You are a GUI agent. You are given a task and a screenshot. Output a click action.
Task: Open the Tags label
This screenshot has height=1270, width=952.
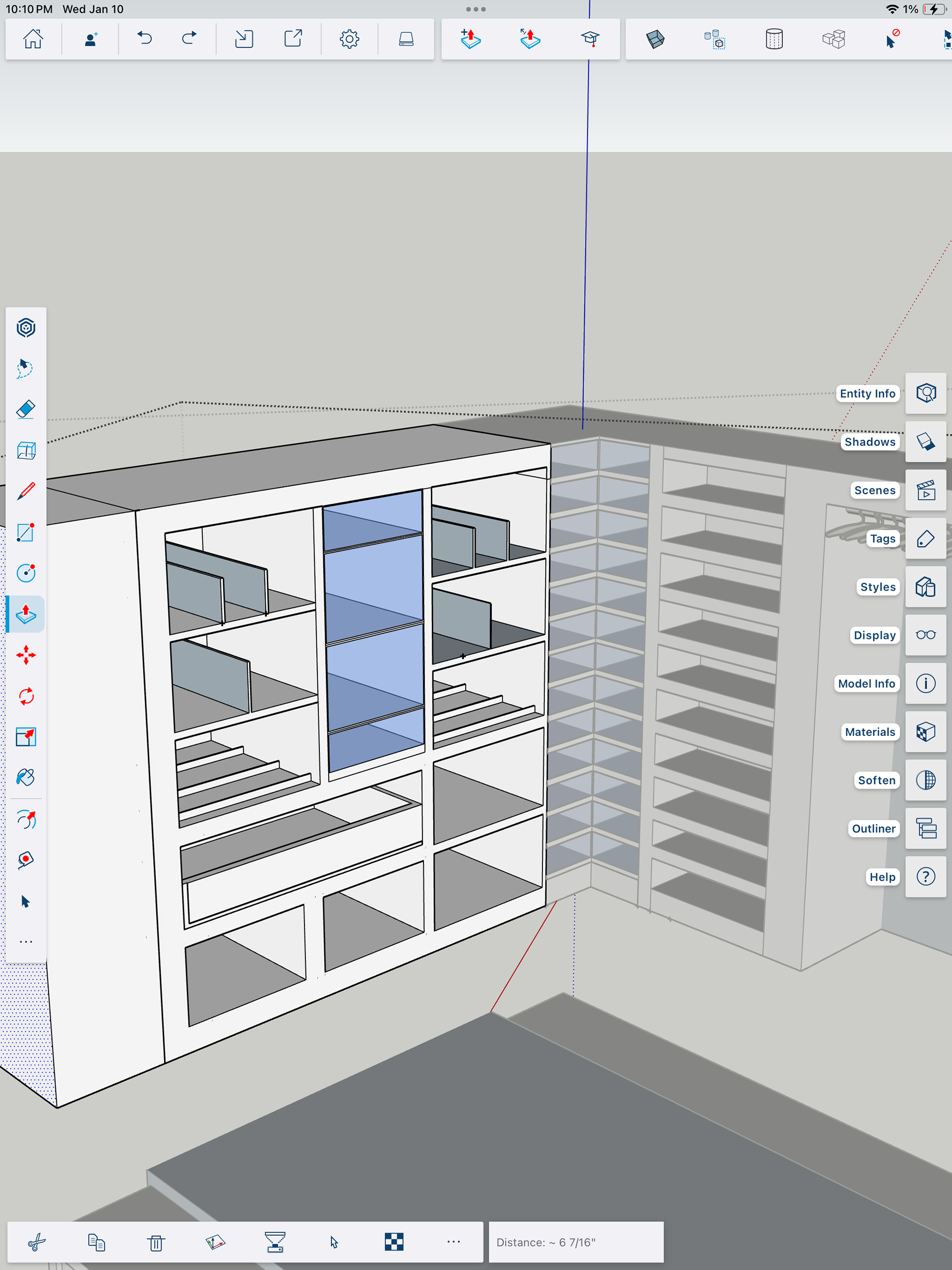(x=882, y=539)
